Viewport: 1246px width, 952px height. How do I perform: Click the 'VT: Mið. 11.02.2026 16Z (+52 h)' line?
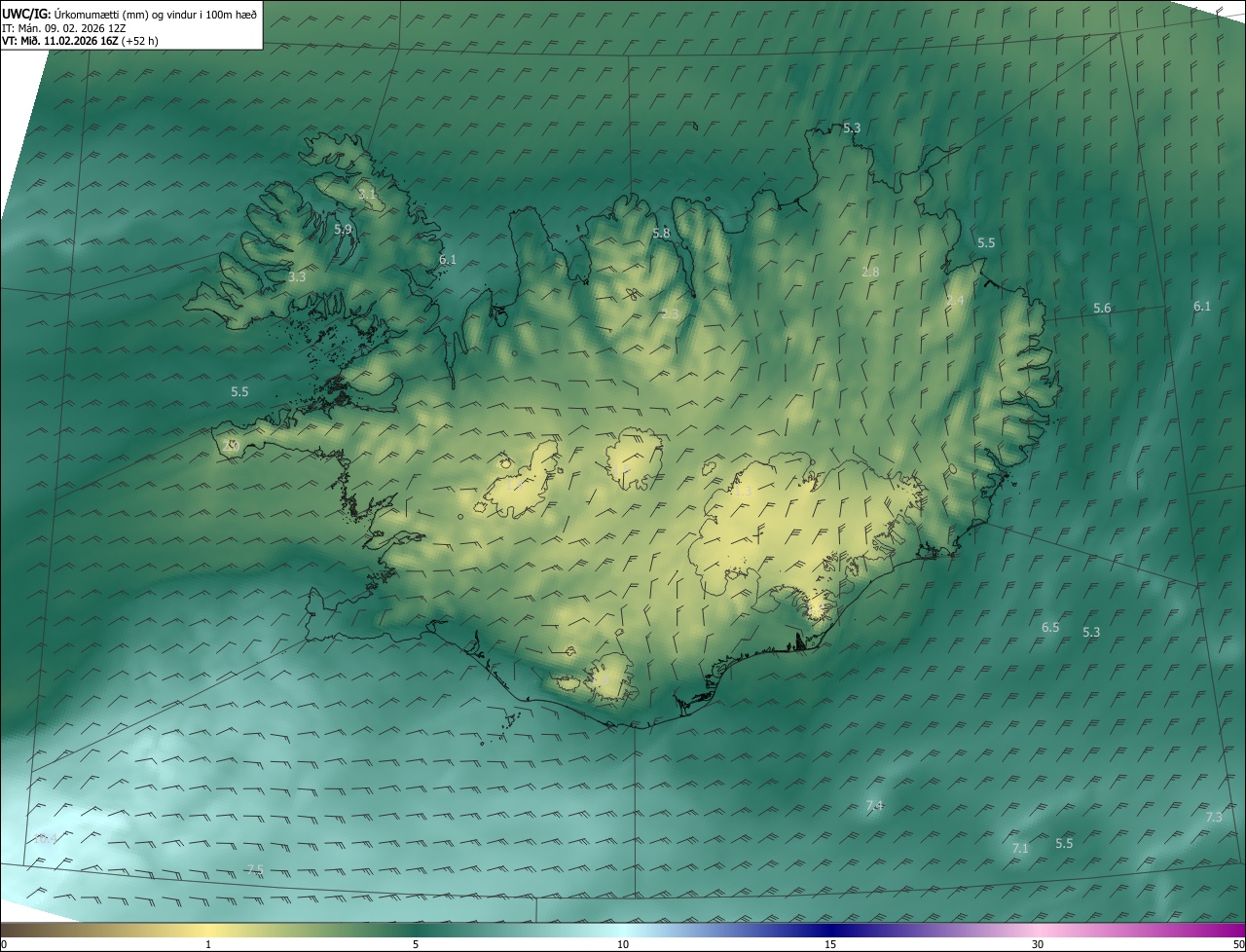point(80,41)
